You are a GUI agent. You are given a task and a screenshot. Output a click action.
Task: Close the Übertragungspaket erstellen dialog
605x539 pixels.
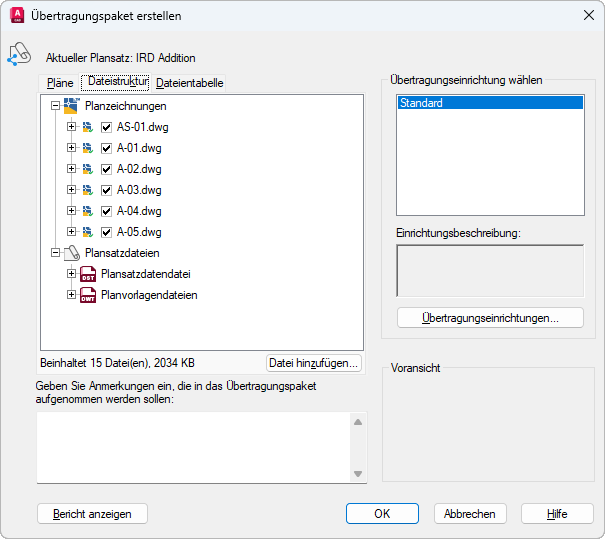[x=589, y=15]
